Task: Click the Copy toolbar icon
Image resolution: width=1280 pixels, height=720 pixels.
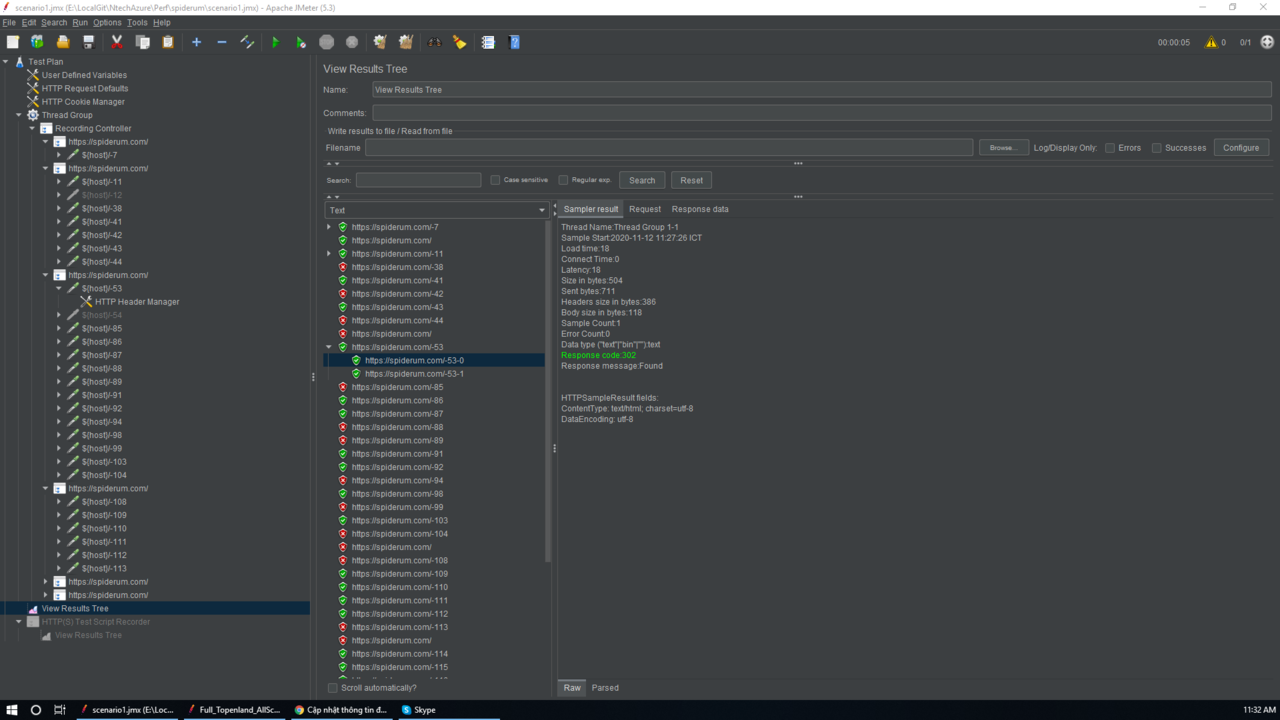Action: [142, 42]
